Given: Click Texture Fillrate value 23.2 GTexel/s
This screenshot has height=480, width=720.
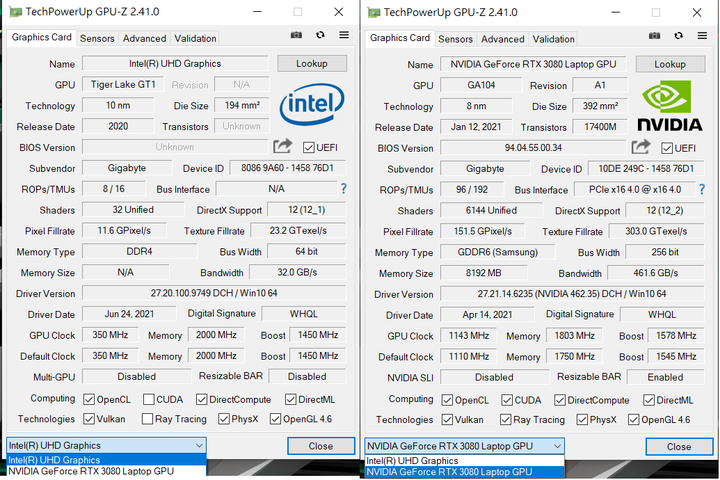Looking at the screenshot, I should tap(298, 231).
